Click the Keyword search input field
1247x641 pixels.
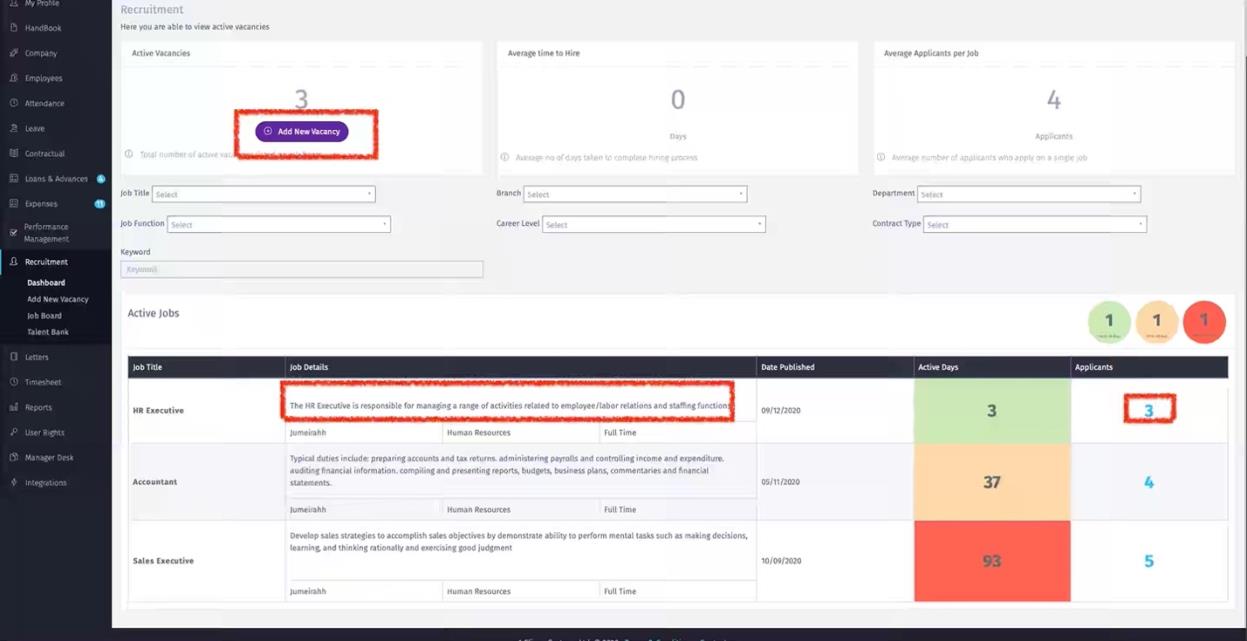pyautogui.click(x=301, y=270)
